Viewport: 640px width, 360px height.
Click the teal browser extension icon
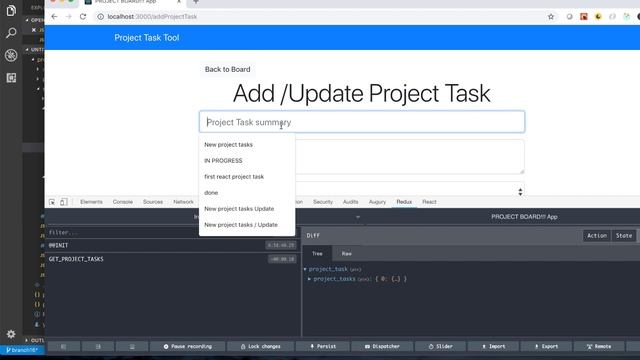[x=627, y=17]
